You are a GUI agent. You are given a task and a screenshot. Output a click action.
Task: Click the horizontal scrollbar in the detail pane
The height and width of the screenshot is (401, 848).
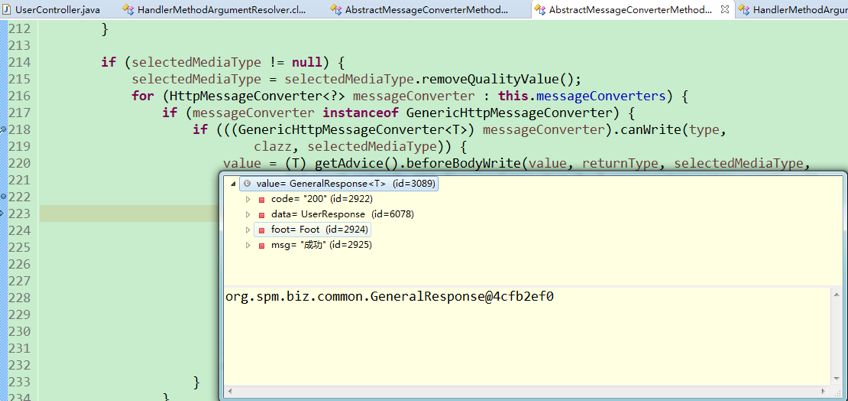click(526, 390)
